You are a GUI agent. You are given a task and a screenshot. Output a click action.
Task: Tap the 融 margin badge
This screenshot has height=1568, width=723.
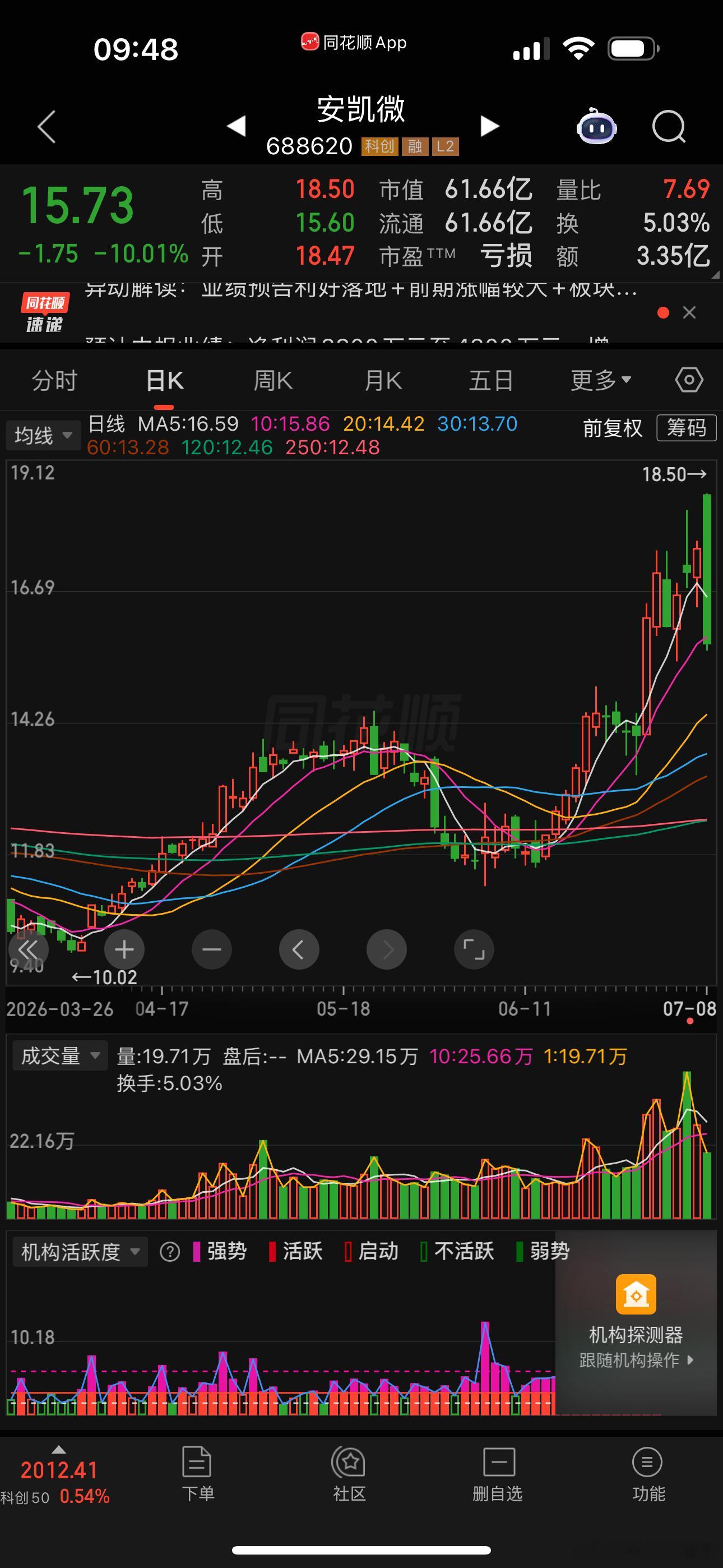point(415,146)
